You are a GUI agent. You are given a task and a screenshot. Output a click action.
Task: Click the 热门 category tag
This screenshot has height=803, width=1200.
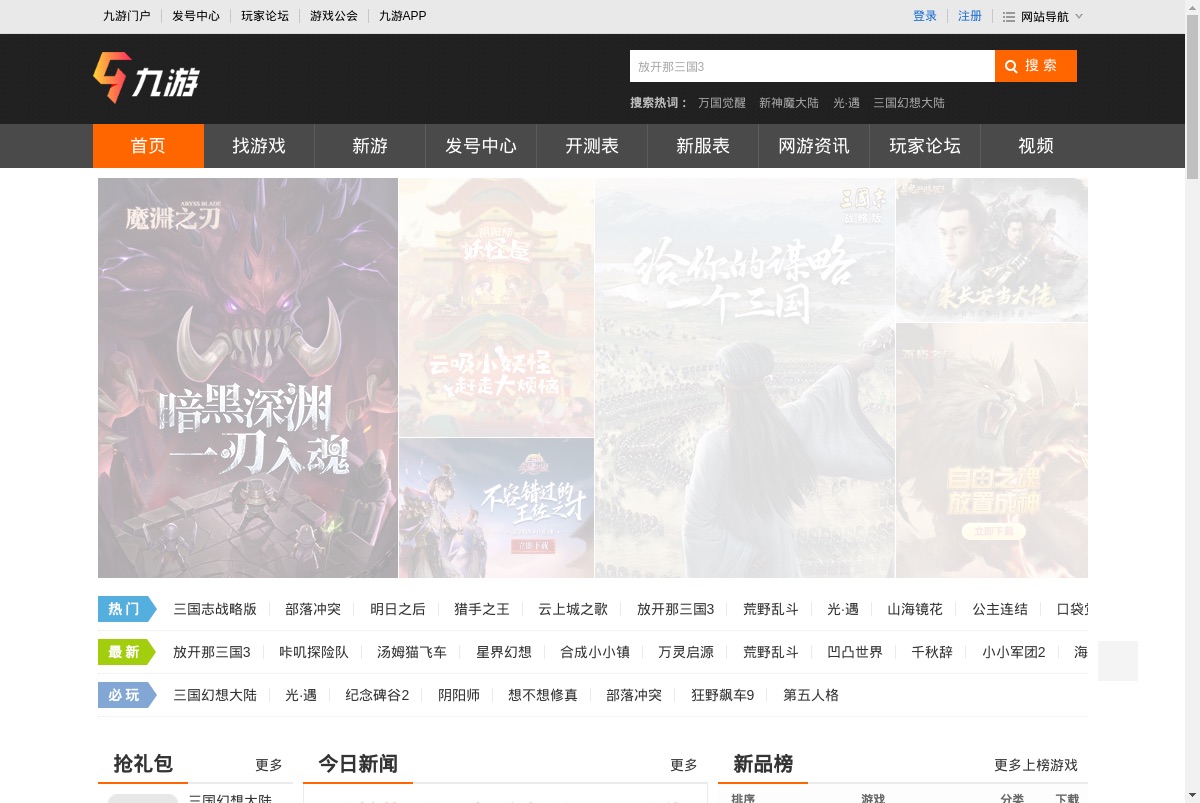tap(127, 609)
